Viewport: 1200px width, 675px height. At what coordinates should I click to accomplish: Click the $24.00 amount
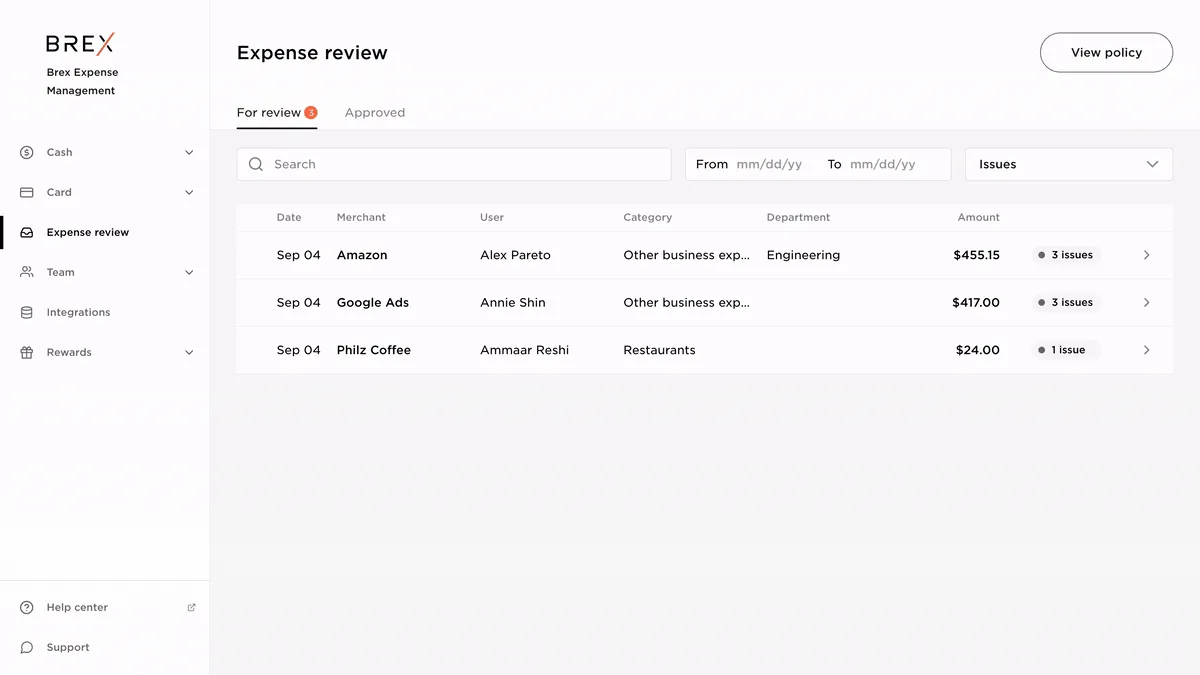click(x=978, y=350)
